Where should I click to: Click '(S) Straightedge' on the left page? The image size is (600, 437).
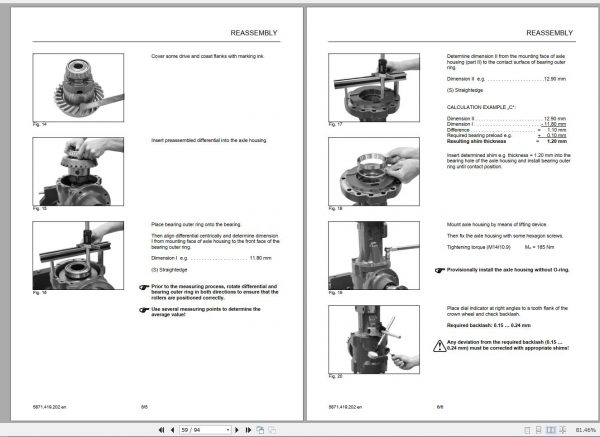coord(169,270)
